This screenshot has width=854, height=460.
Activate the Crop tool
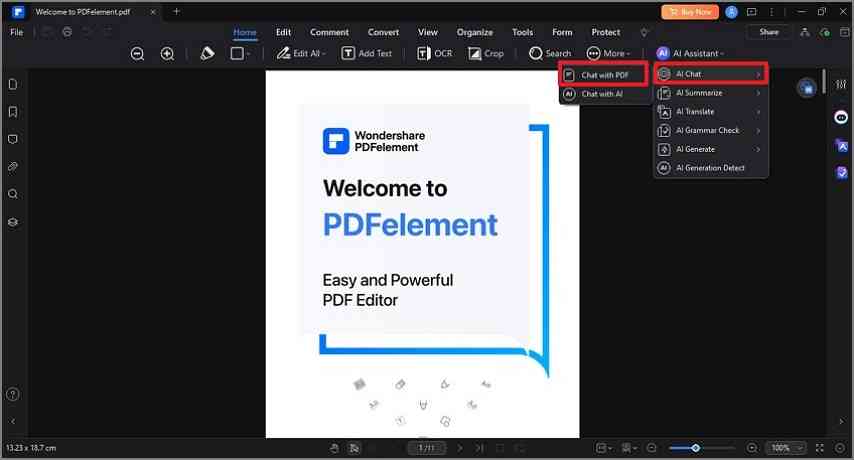pyautogui.click(x=486, y=53)
